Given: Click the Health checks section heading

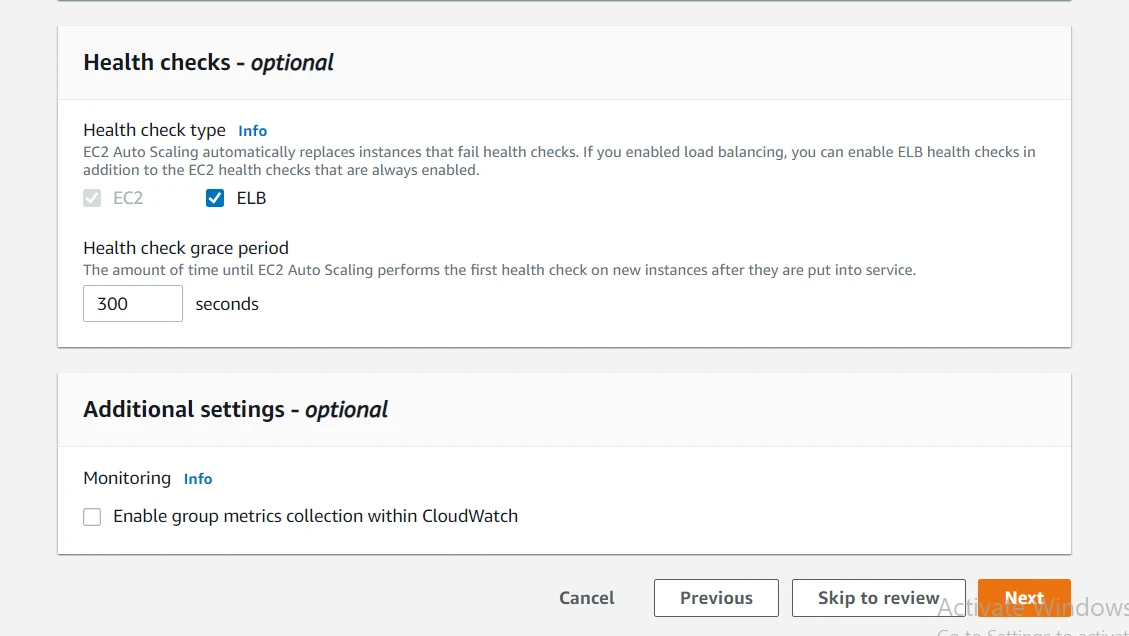Looking at the screenshot, I should (x=208, y=62).
